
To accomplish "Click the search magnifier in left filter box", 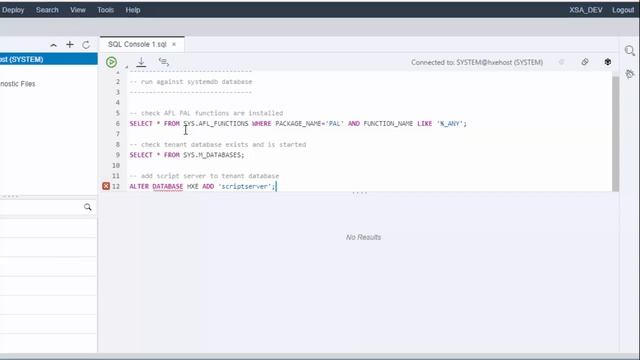I will coord(87,207).
